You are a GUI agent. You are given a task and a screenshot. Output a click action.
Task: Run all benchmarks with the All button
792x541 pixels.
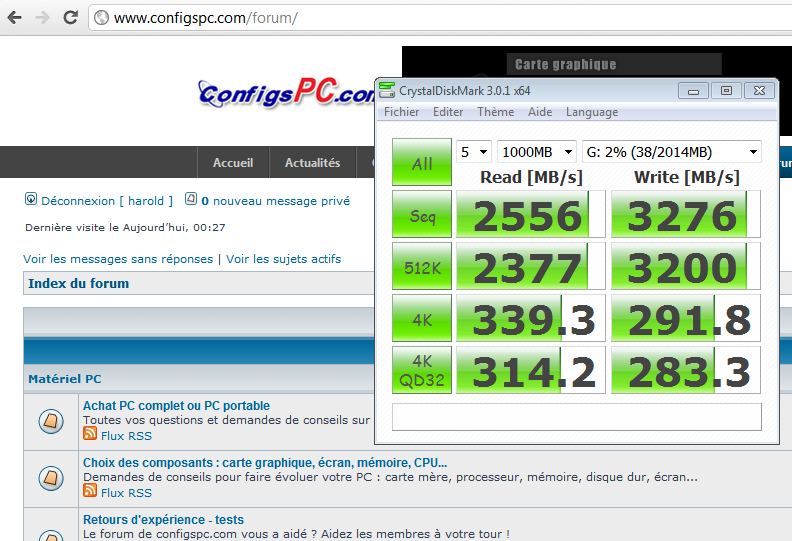pos(422,162)
